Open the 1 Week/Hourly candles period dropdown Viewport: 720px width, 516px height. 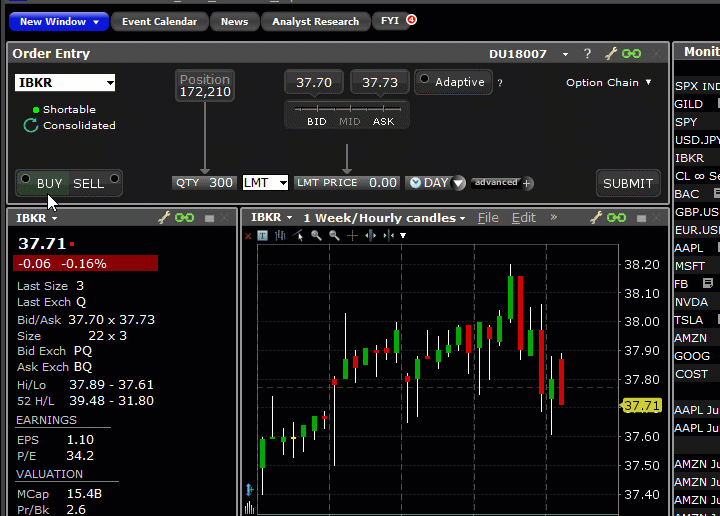pos(385,218)
